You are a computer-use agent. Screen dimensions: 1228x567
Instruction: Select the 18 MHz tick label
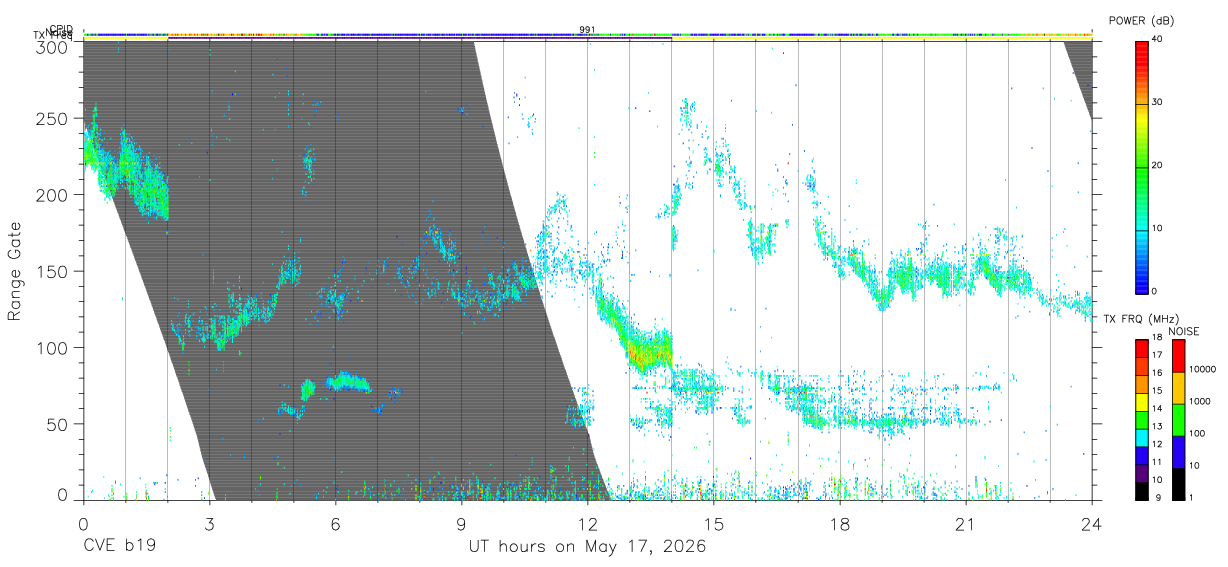coord(1158,338)
